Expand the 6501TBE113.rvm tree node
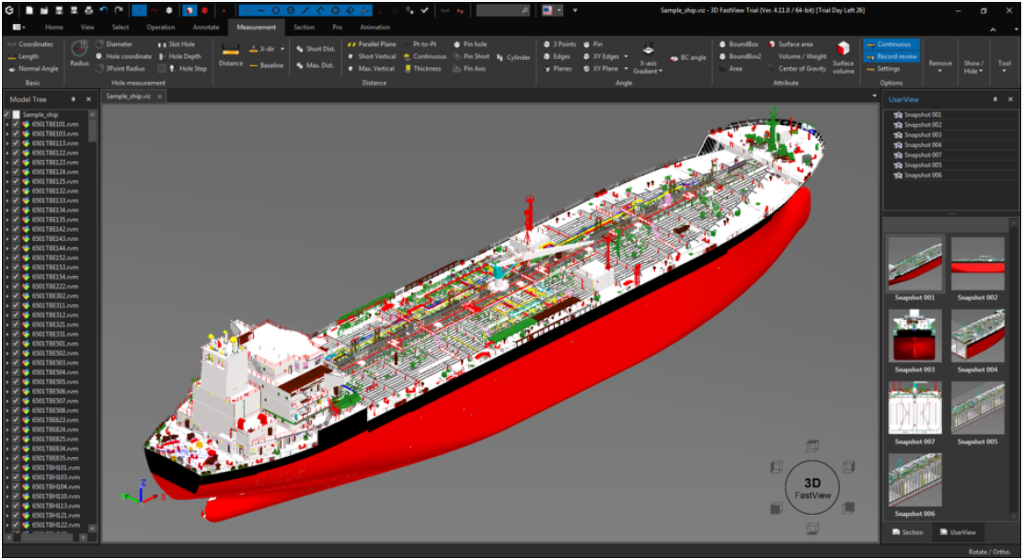This screenshot has height=560, width=1024. tap(6, 144)
